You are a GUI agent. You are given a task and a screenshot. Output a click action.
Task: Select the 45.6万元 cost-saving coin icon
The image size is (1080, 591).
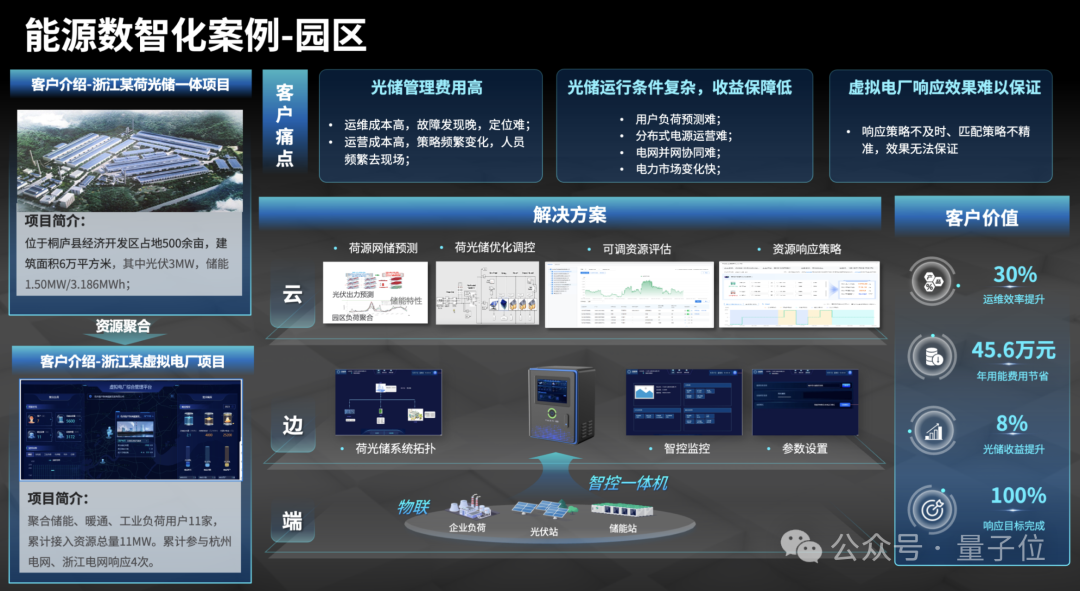(932, 357)
